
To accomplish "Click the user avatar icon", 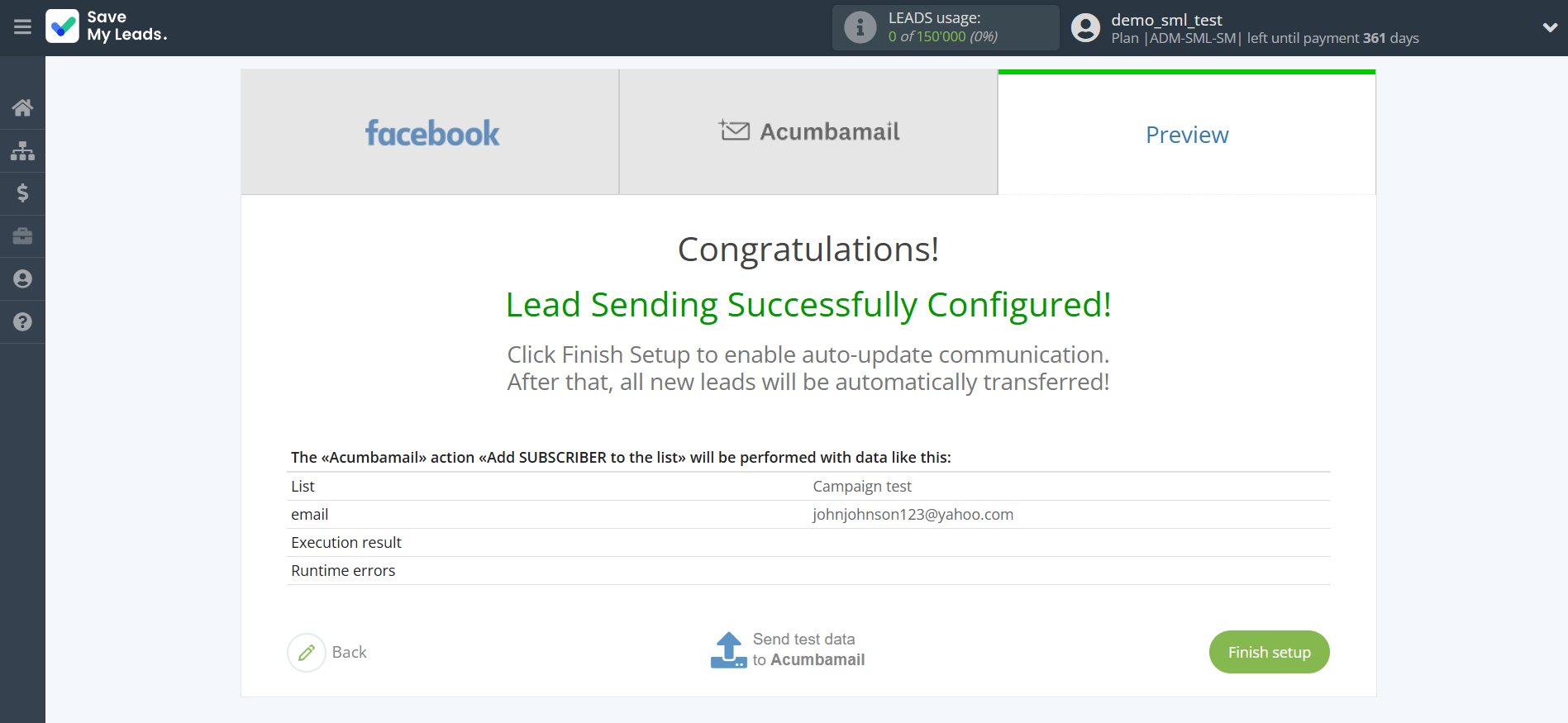I will click(x=1085, y=28).
